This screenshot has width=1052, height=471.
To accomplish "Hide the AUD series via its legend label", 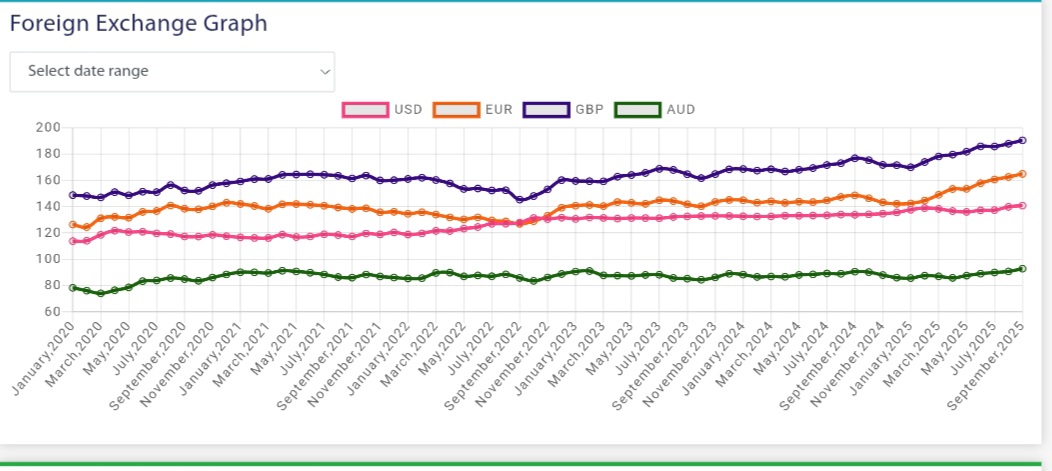I will 680,109.
